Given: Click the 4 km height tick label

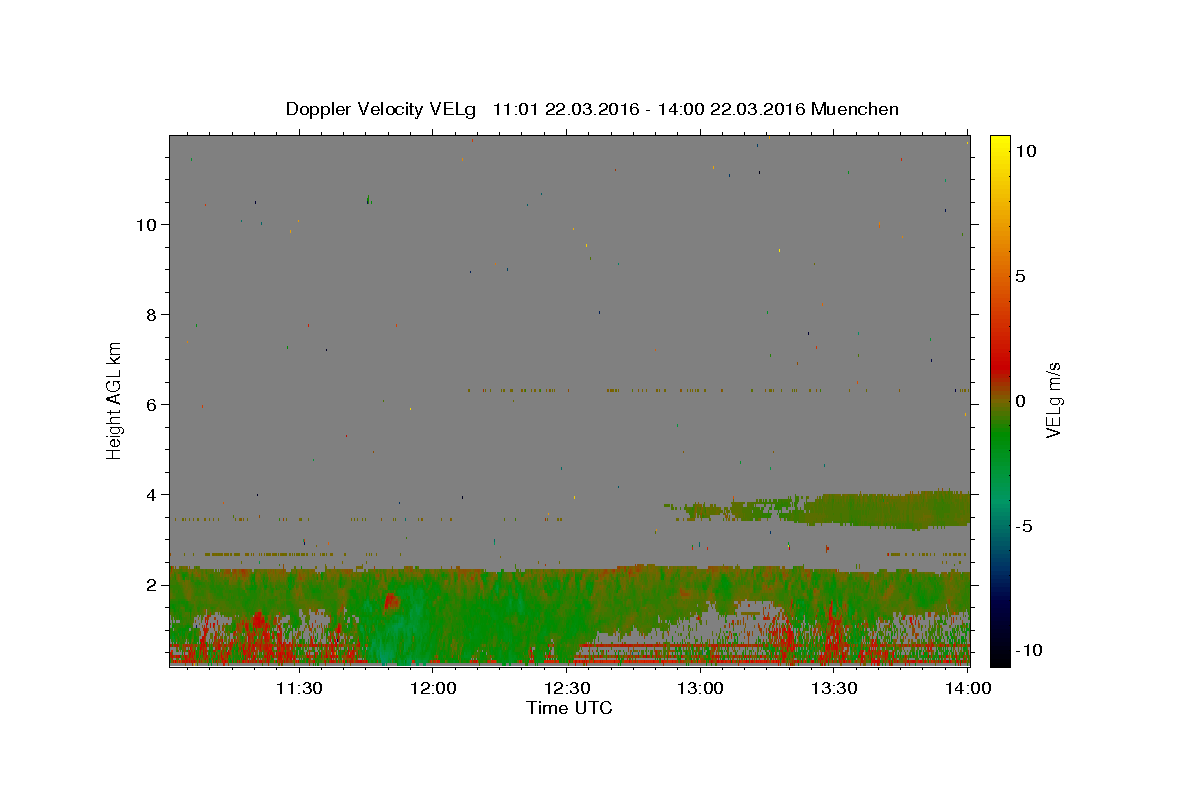Looking at the screenshot, I should click(150, 494).
